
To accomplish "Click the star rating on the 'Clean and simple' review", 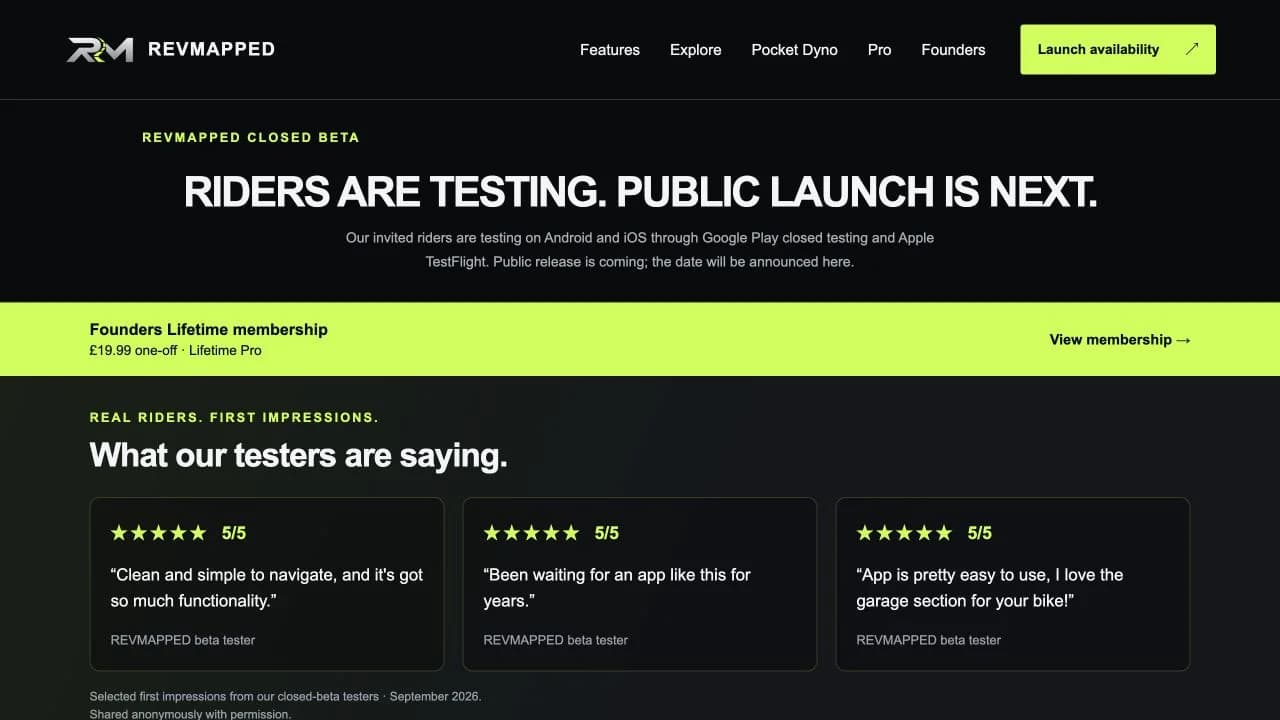I will coord(158,533).
